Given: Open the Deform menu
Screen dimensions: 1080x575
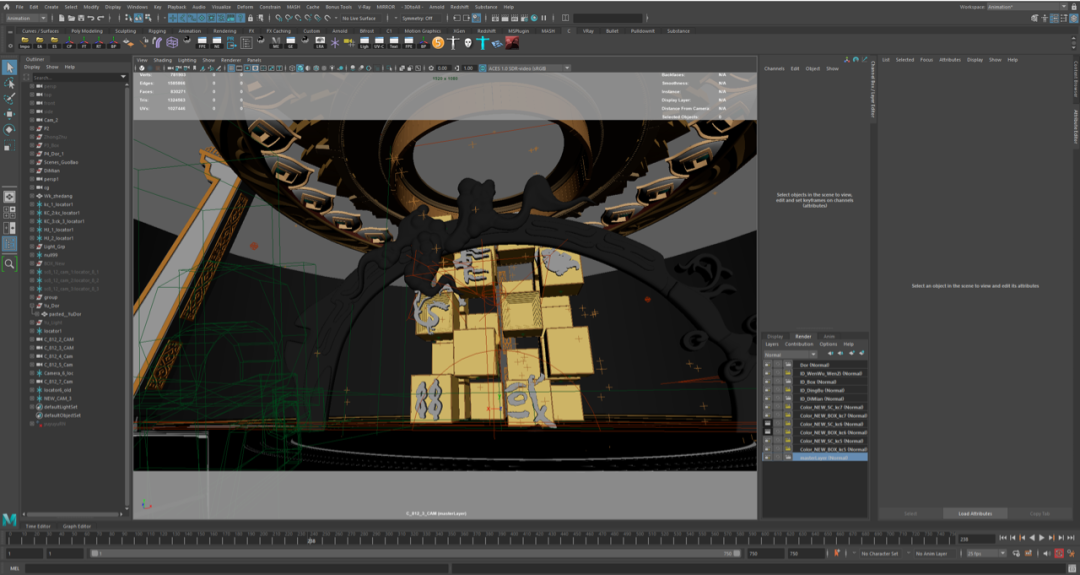Looking at the screenshot, I should 245,6.
